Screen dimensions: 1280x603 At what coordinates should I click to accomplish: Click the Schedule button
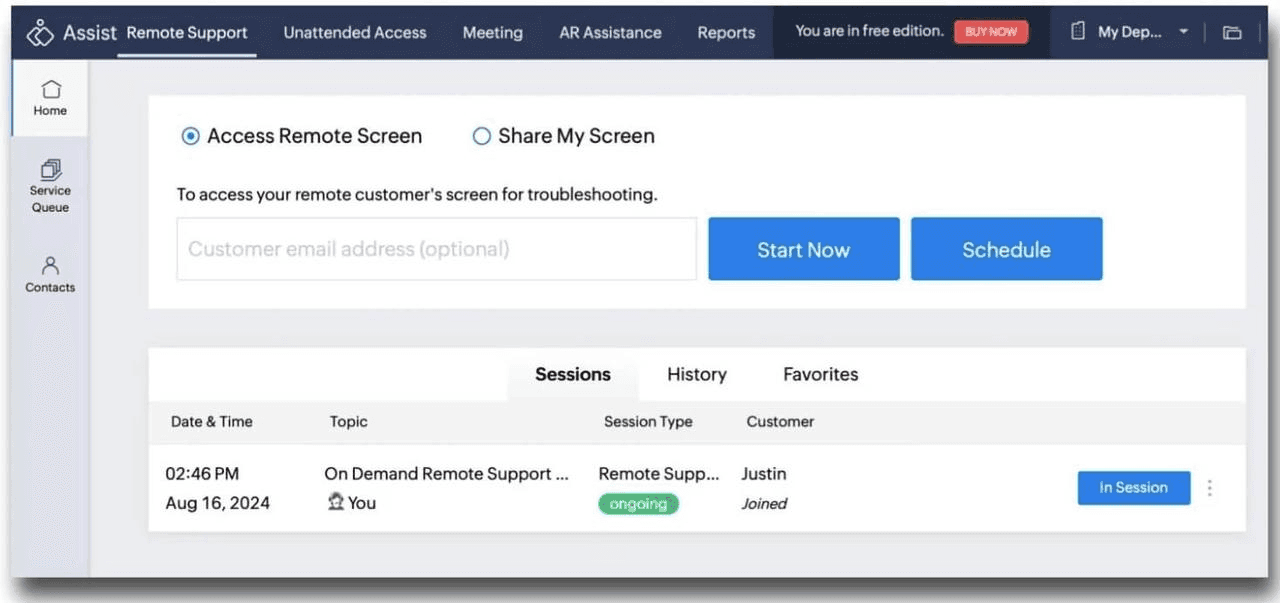[1006, 249]
